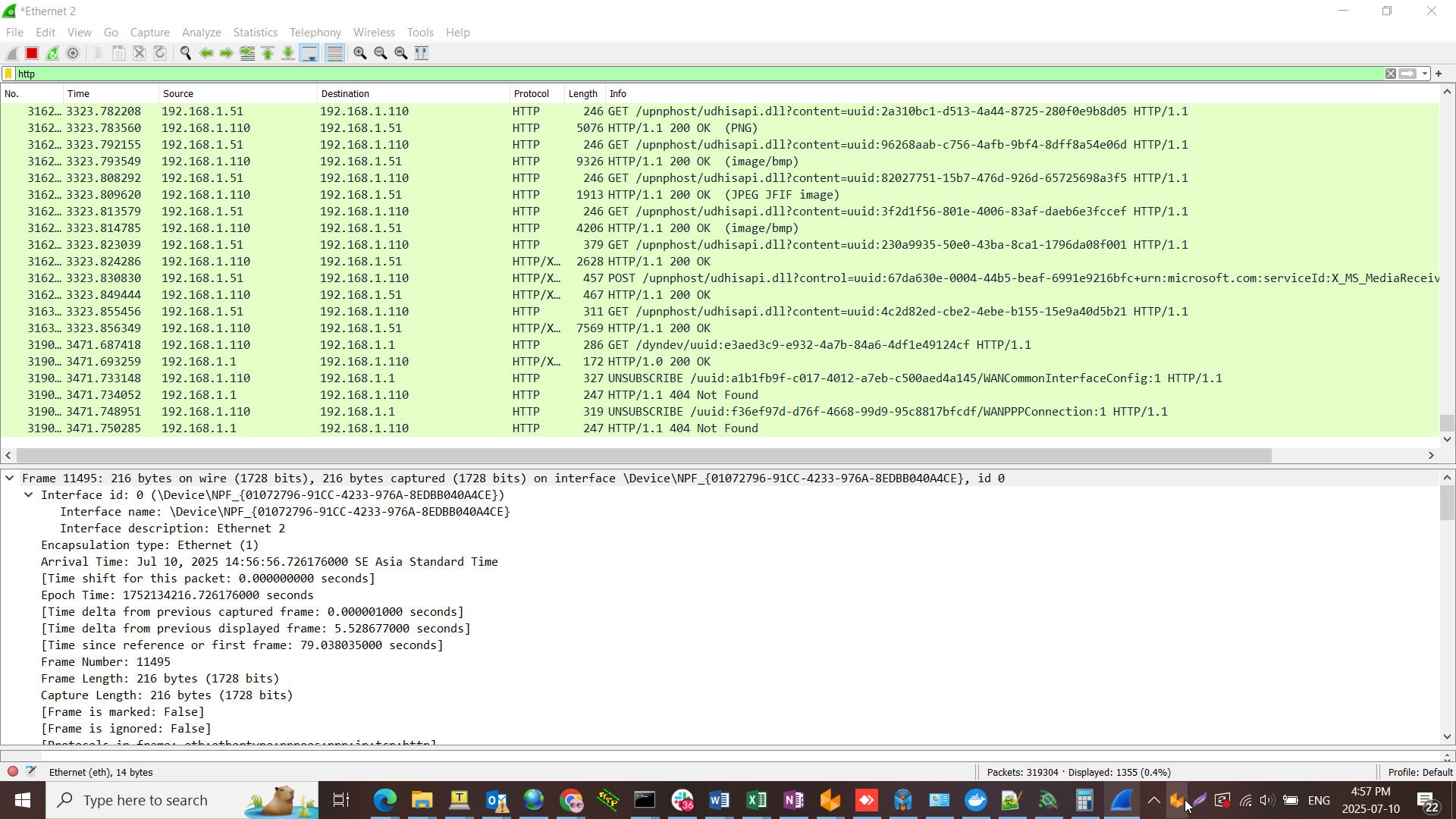Zoom in on packet list text
The image size is (1456, 819).
(x=360, y=53)
